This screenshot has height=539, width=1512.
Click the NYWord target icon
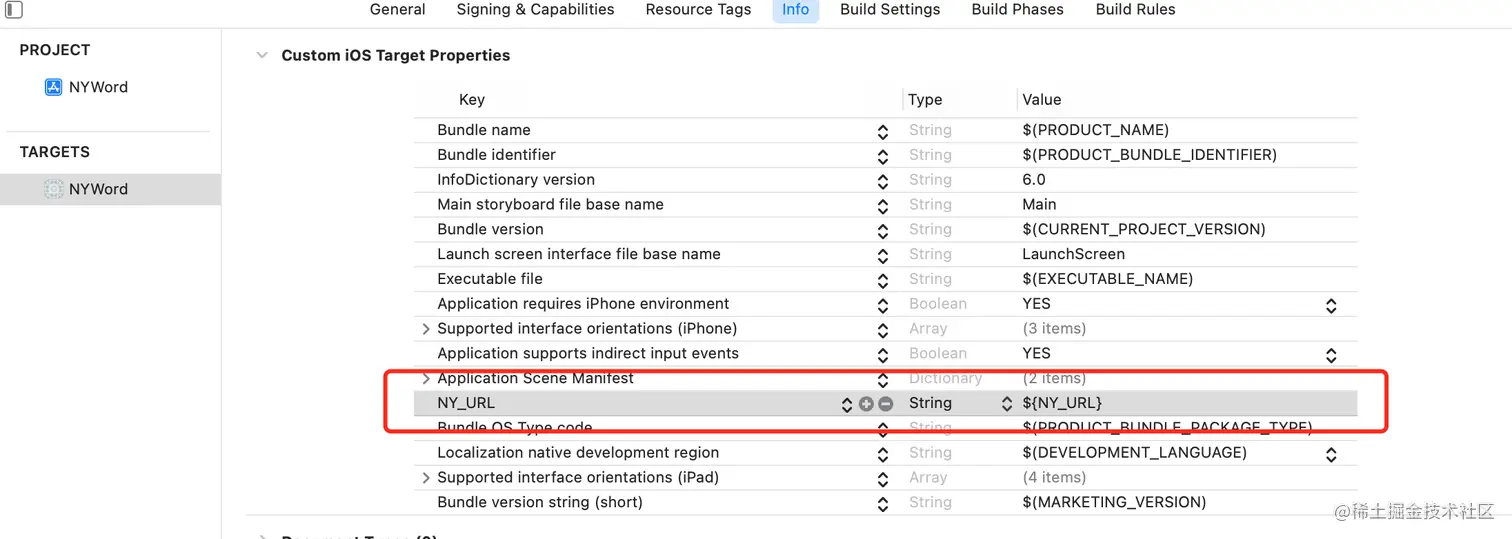(54, 189)
